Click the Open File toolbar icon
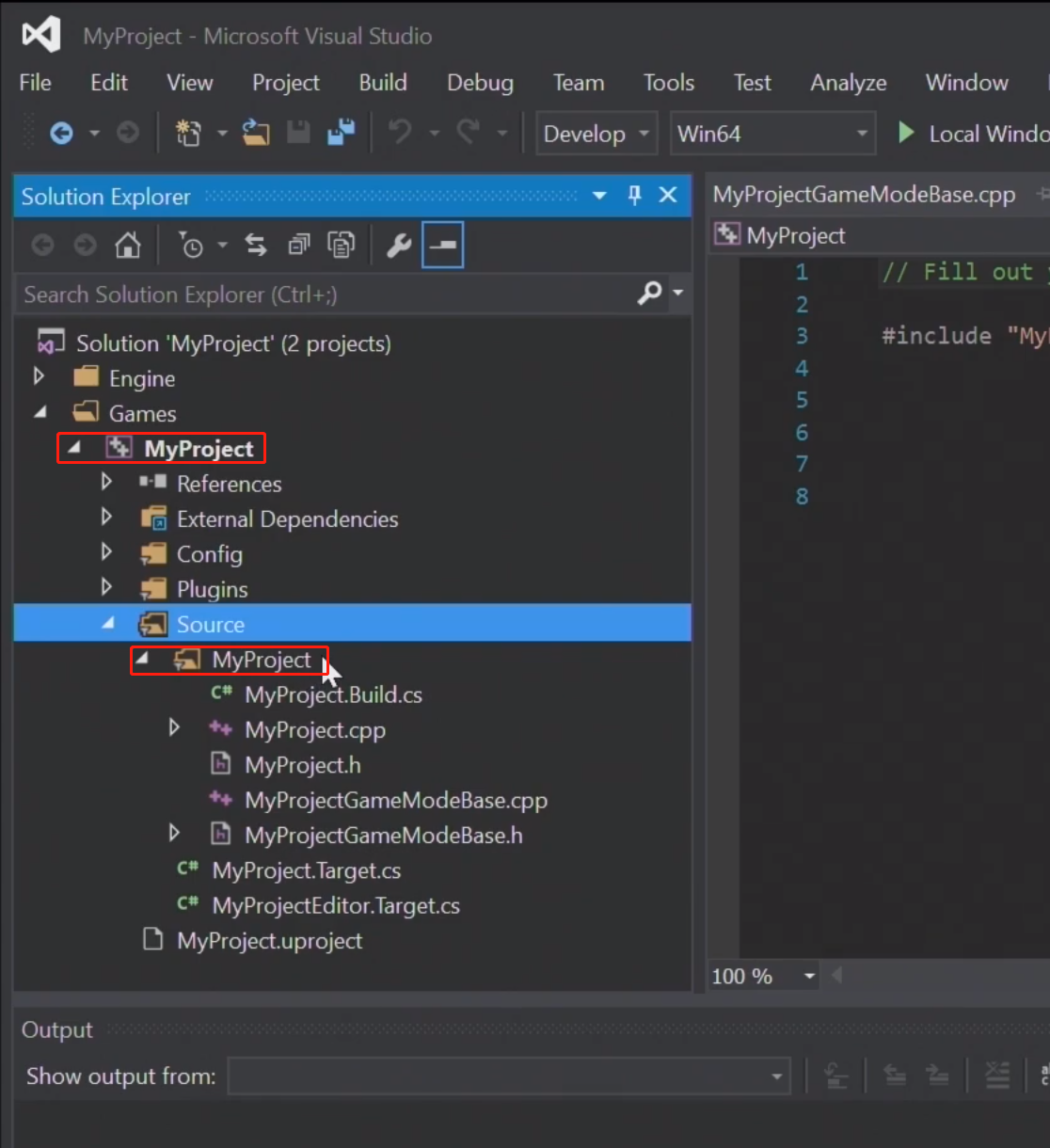 (255, 134)
